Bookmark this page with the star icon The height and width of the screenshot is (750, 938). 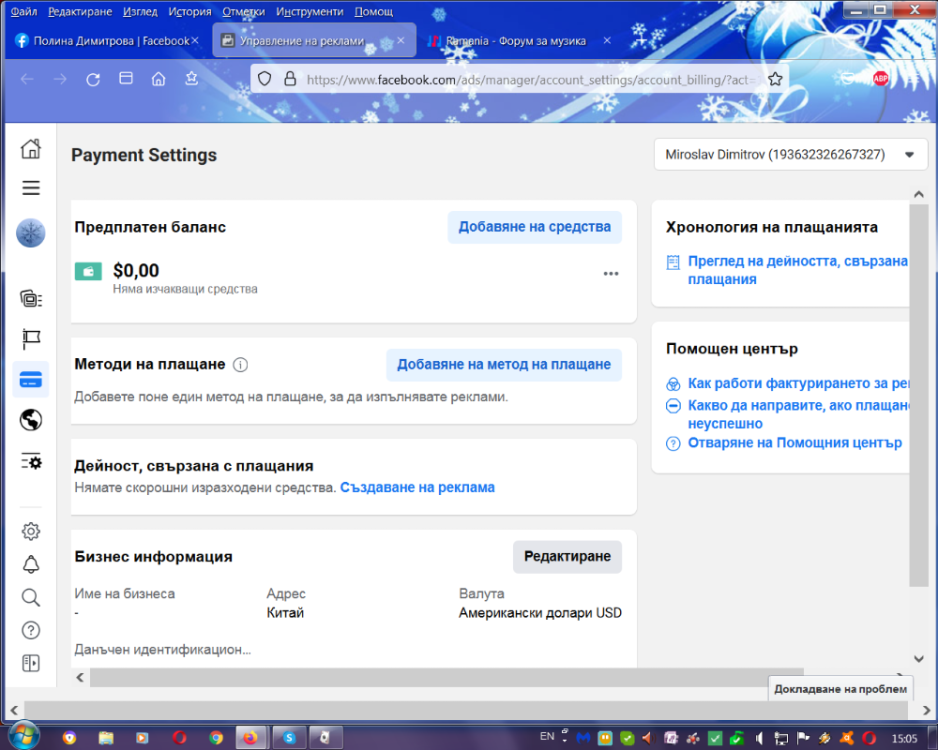point(775,79)
